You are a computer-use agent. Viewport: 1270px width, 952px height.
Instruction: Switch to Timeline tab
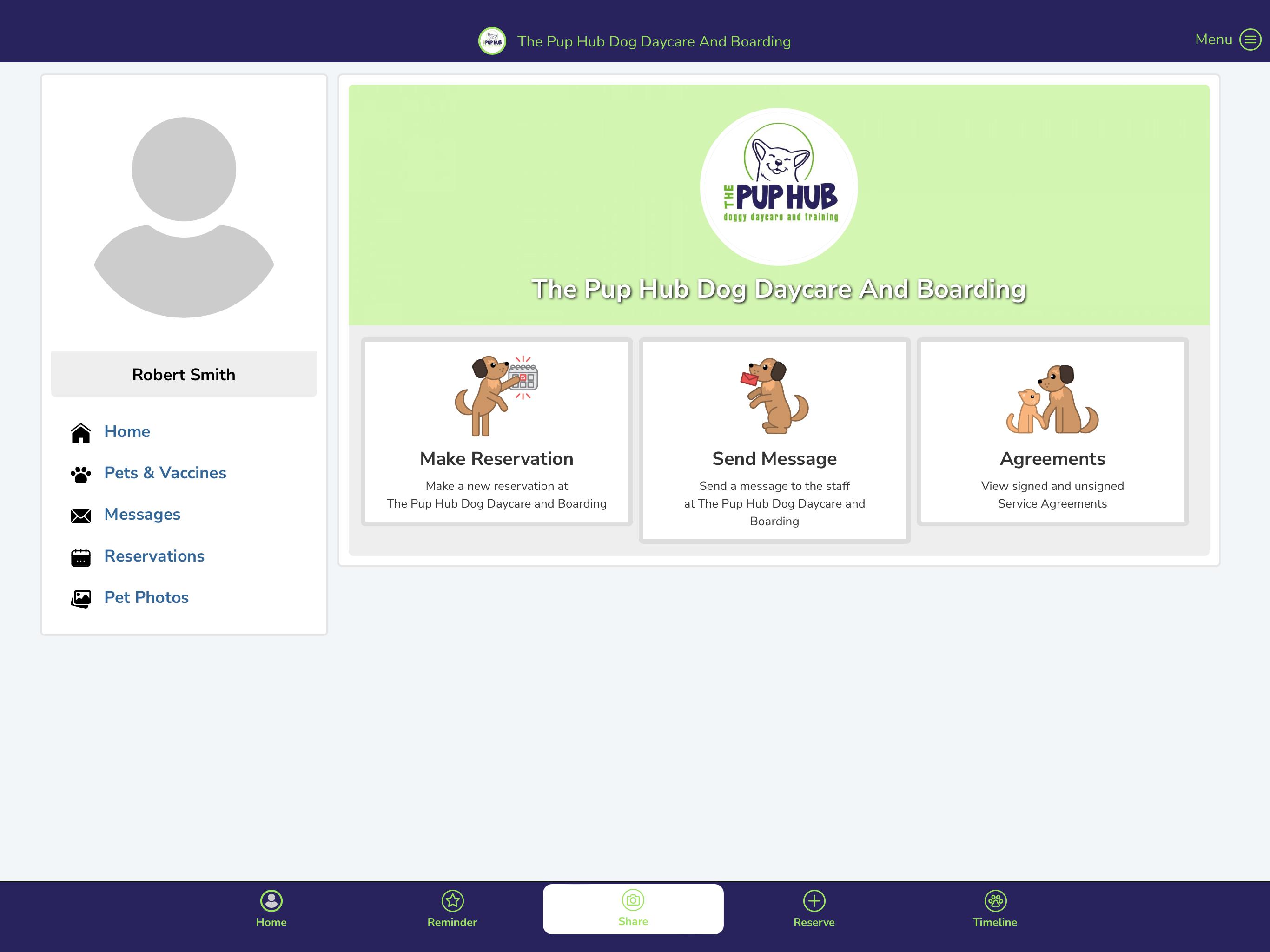(995, 909)
